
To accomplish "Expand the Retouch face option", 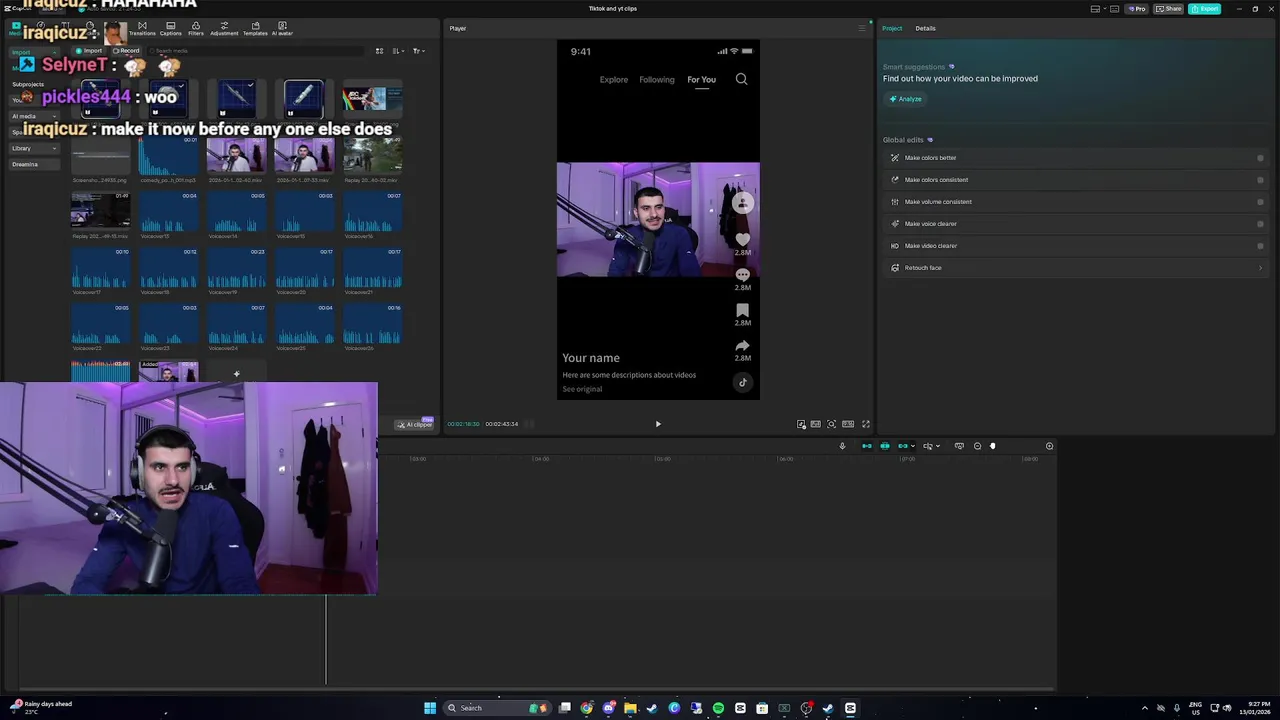I will point(1260,268).
